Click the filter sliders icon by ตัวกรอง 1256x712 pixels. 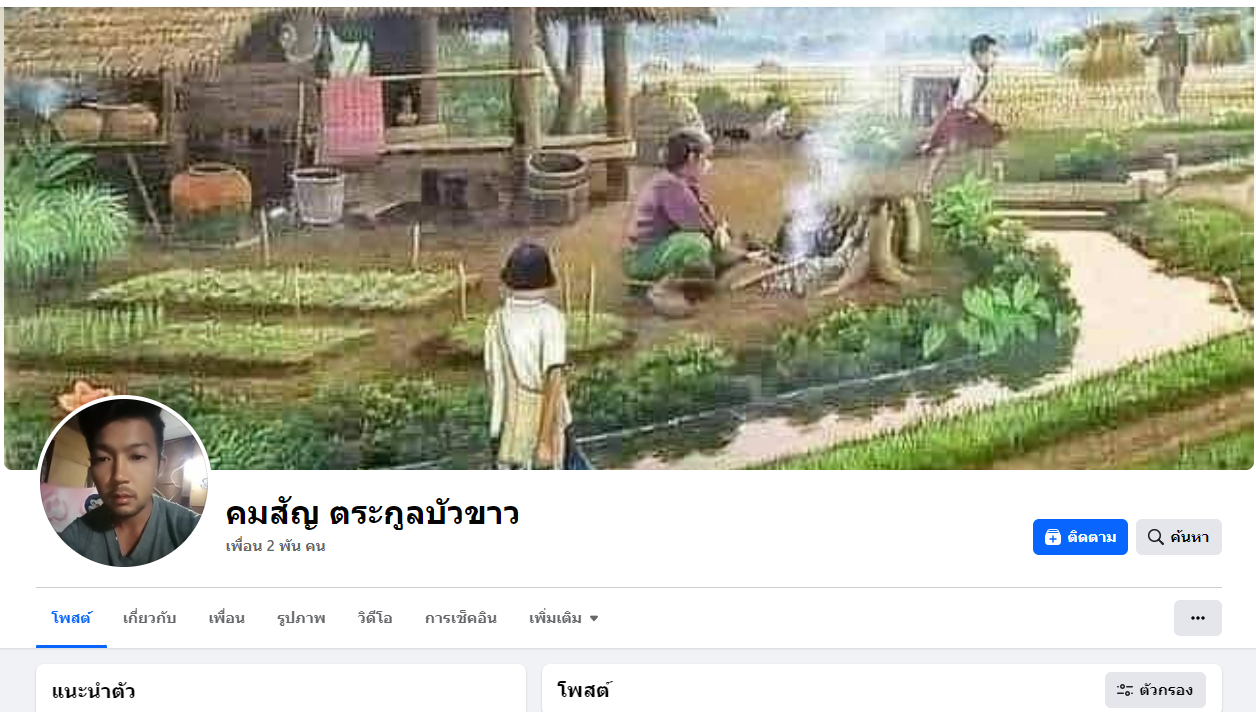1124,690
